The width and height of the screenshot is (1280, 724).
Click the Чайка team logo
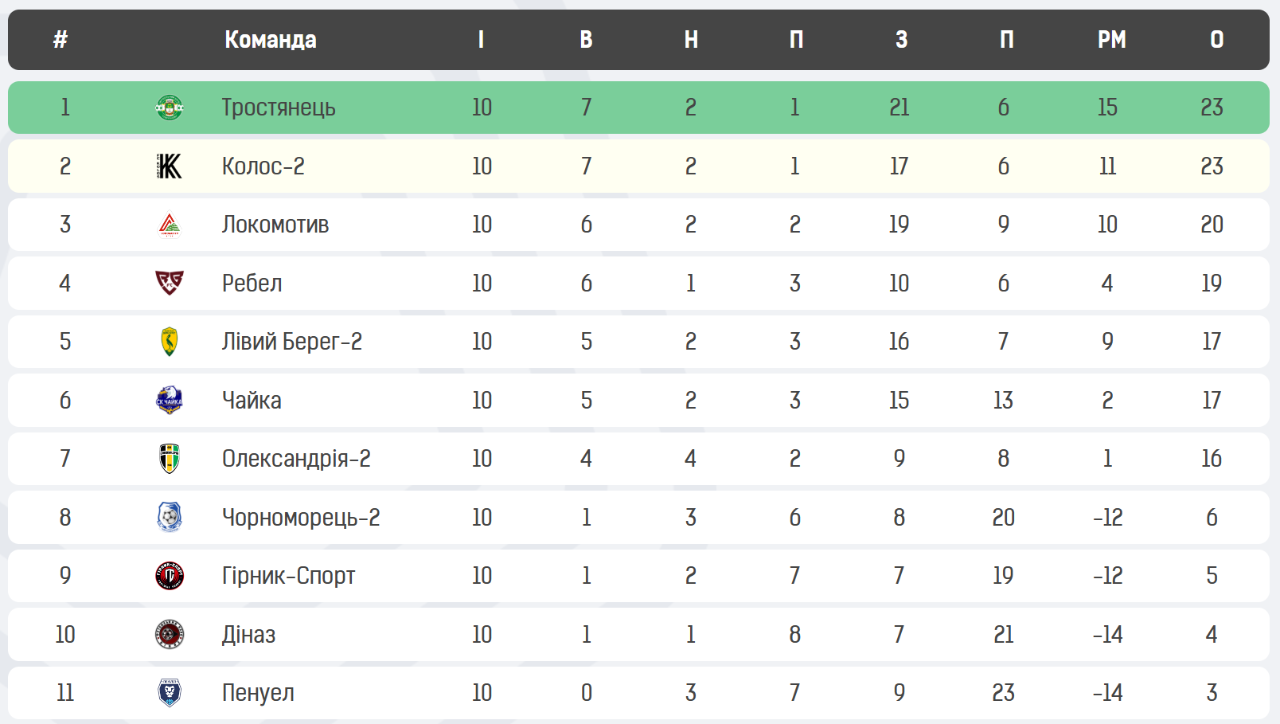tap(170, 400)
